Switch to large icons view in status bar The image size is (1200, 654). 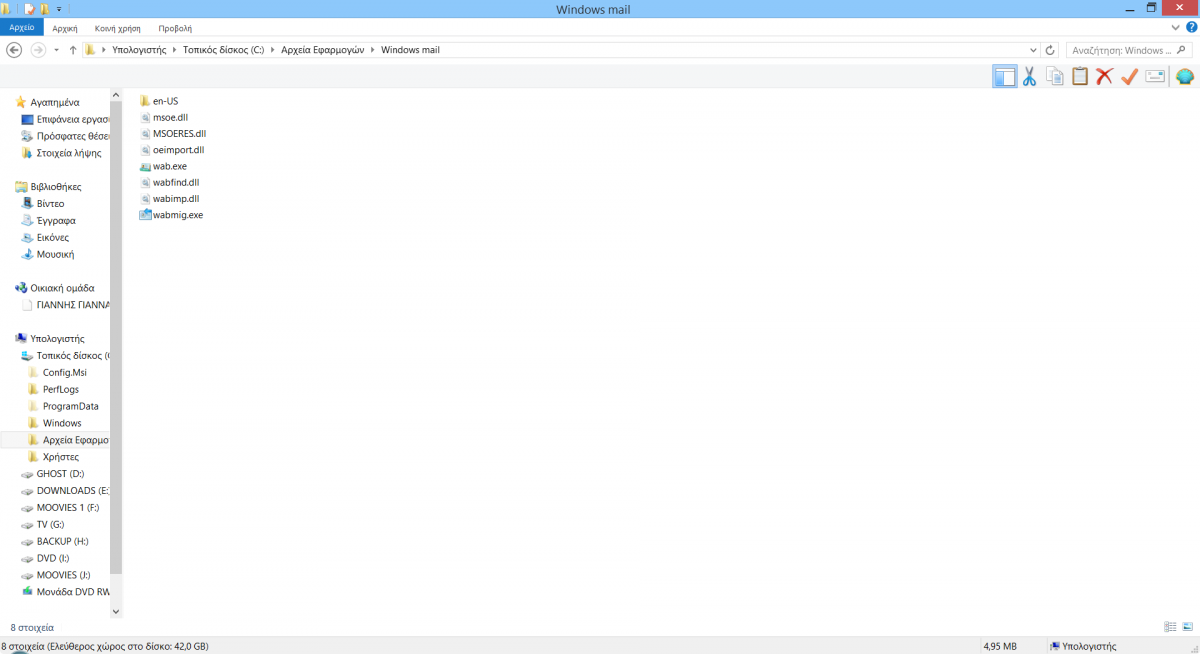pyautogui.click(x=1187, y=627)
